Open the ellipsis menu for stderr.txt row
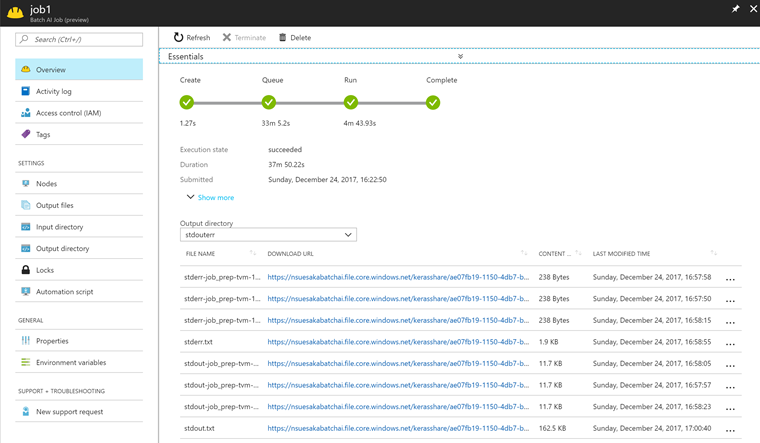This screenshot has height=443, width=760. point(730,344)
